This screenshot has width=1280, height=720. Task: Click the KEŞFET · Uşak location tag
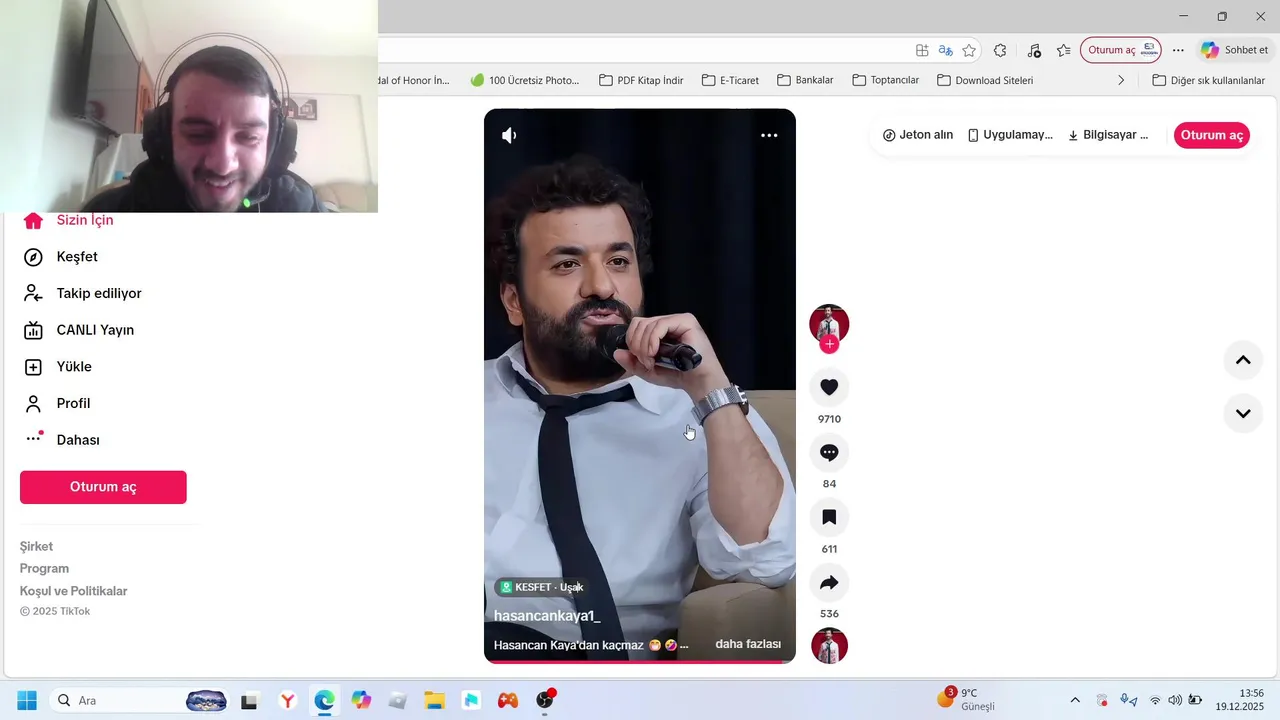click(540, 587)
